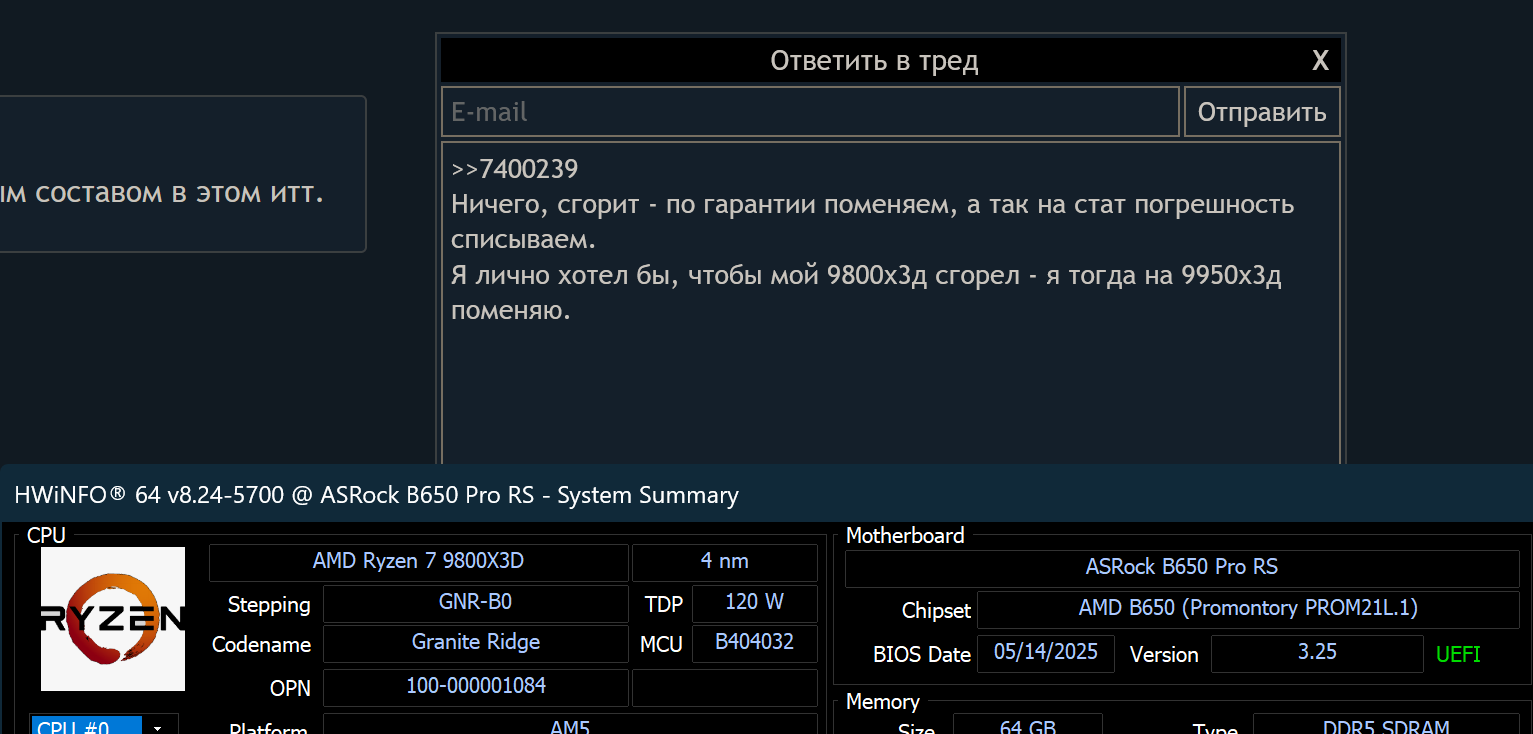Select the AMD Ryzen 7 9800X3D name field

point(419,562)
